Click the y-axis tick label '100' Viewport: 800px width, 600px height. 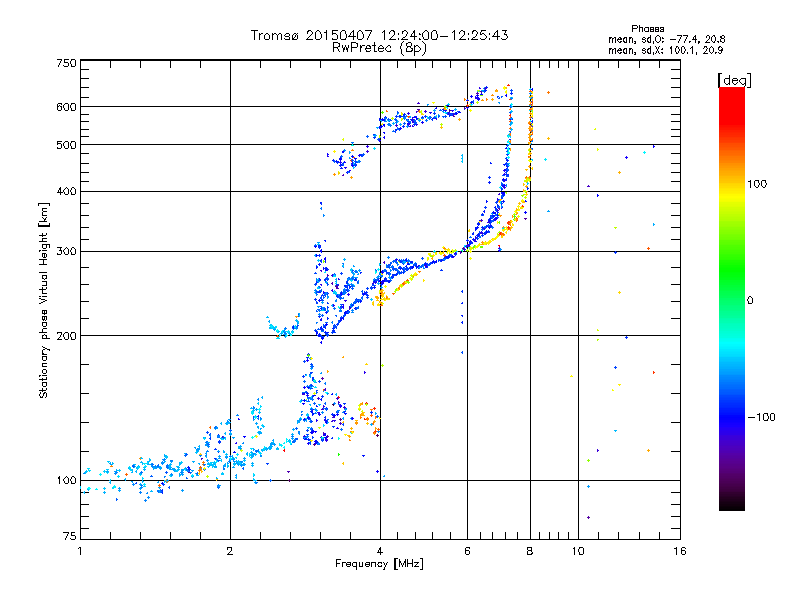(66, 481)
